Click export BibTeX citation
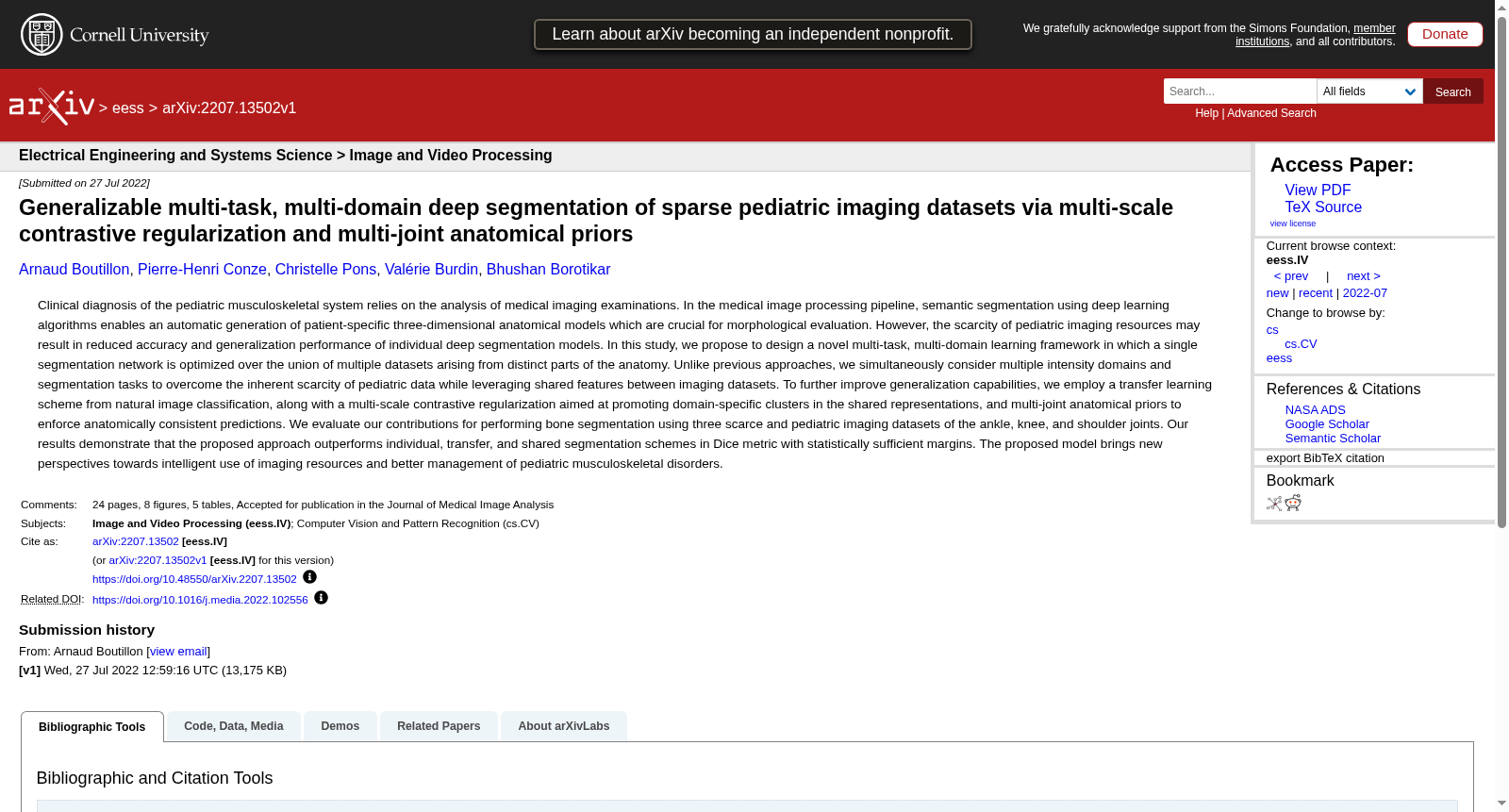Viewport: 1509px width, 812px height. point(1325,458)
